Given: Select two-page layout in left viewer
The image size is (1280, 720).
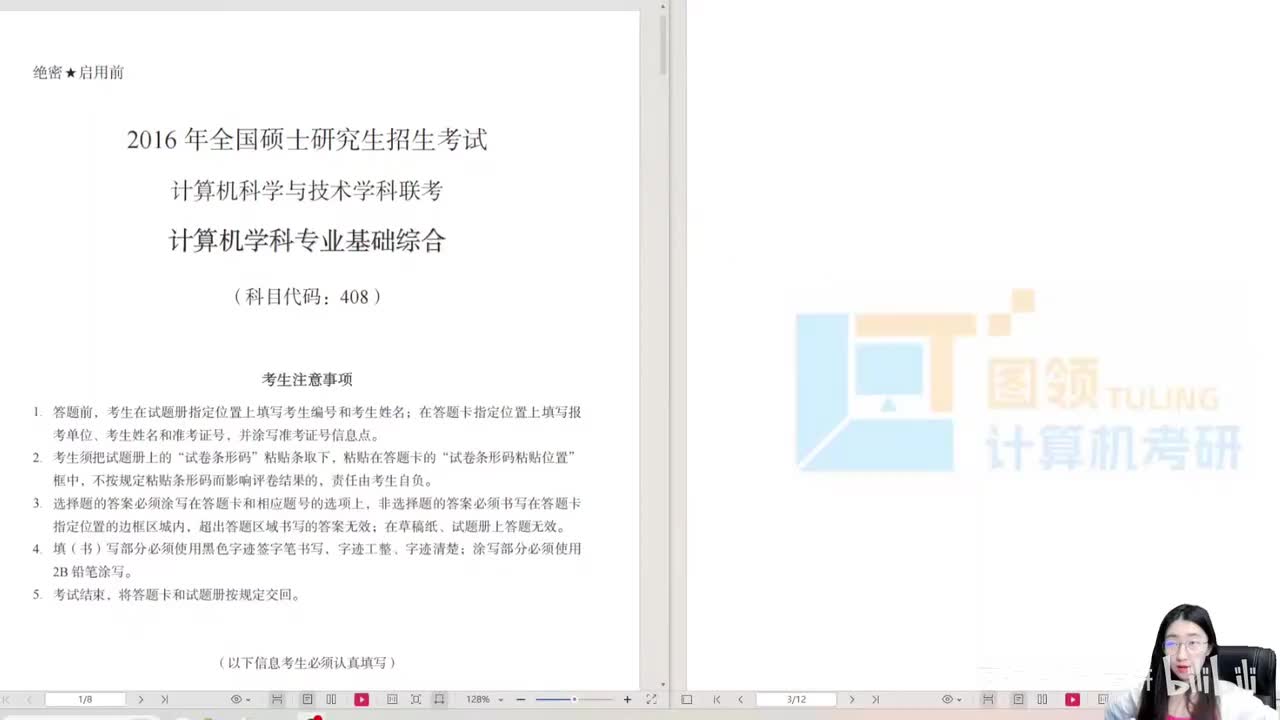Looking at the screenshot, I should (331, 700).
